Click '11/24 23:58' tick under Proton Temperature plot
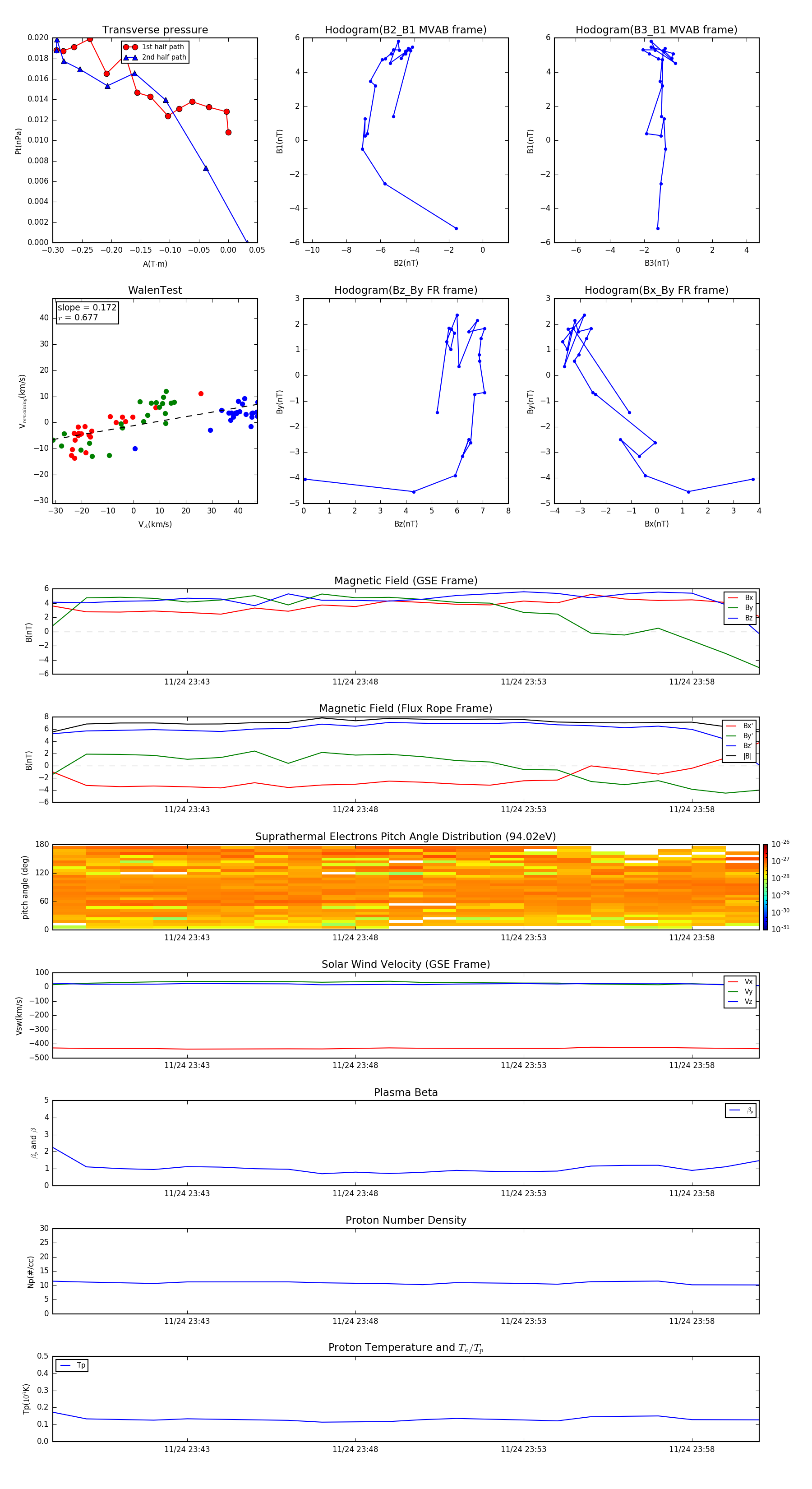Screen dimensions: 812x1489 pos(691,1449)
